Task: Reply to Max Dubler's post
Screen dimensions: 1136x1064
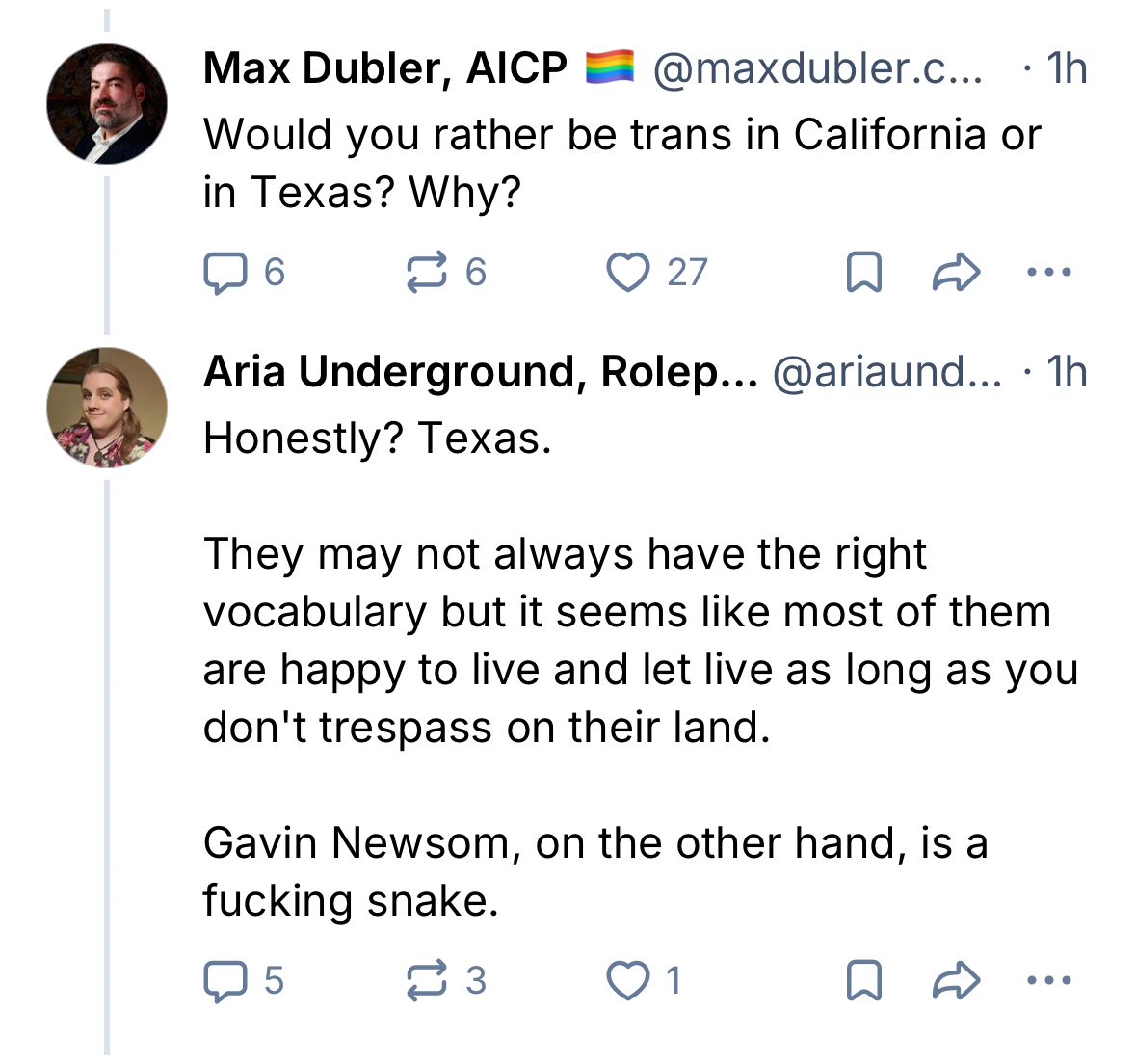Action: click(x=225, y=273)
